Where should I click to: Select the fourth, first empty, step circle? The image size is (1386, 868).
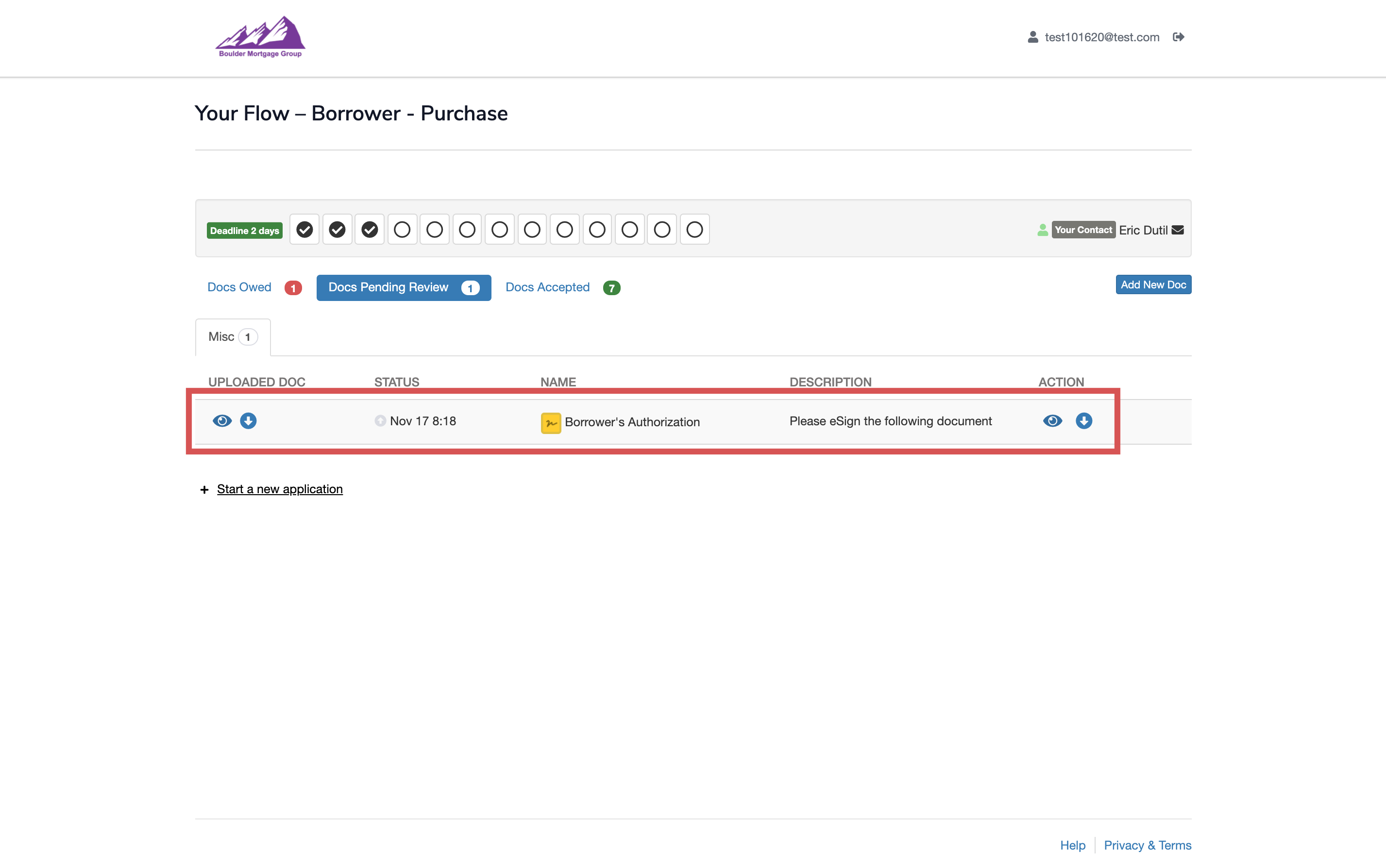[x=402, y=230]
